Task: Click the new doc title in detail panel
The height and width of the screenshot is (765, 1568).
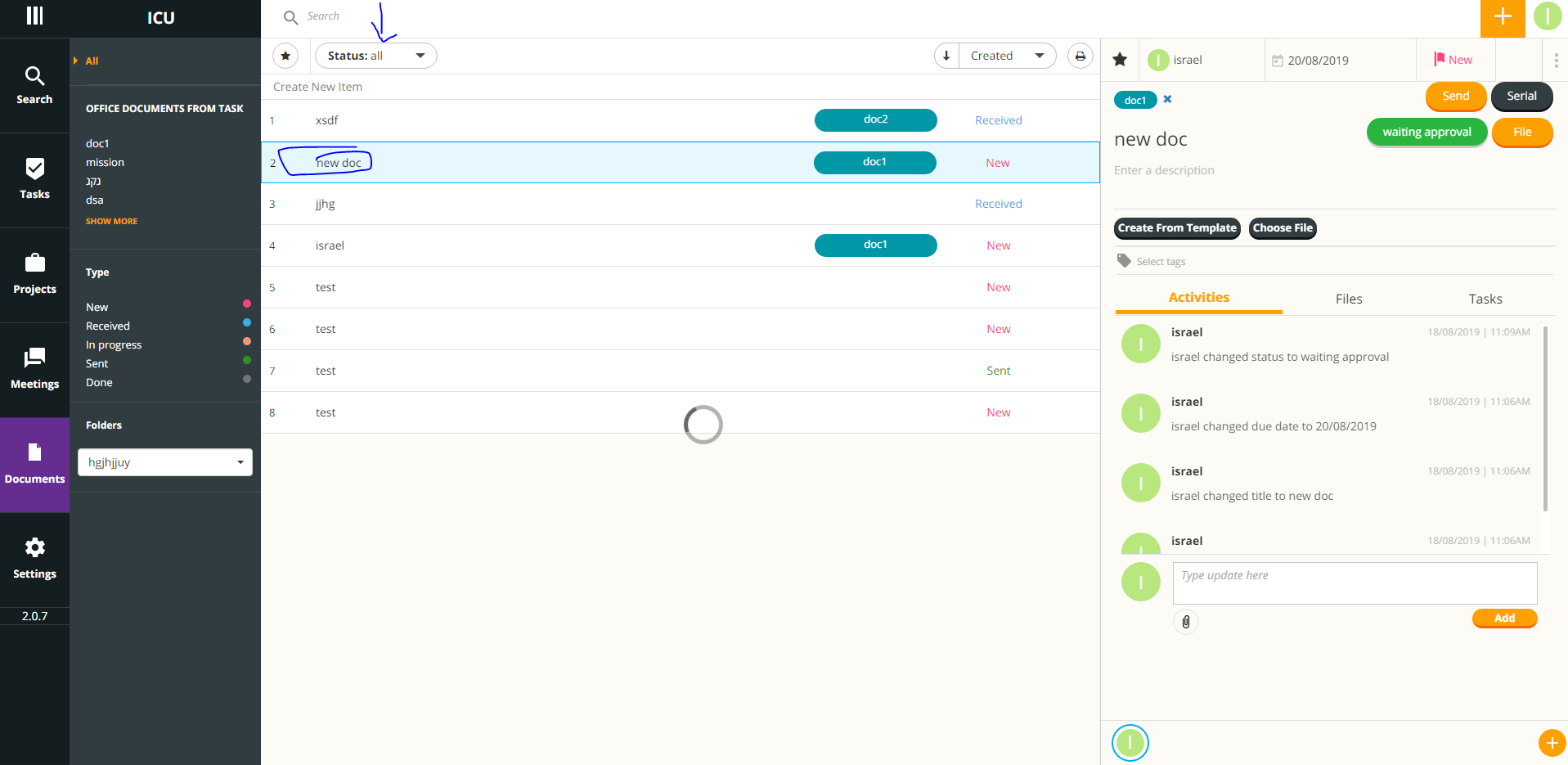Action: [x=1150, y=139]
